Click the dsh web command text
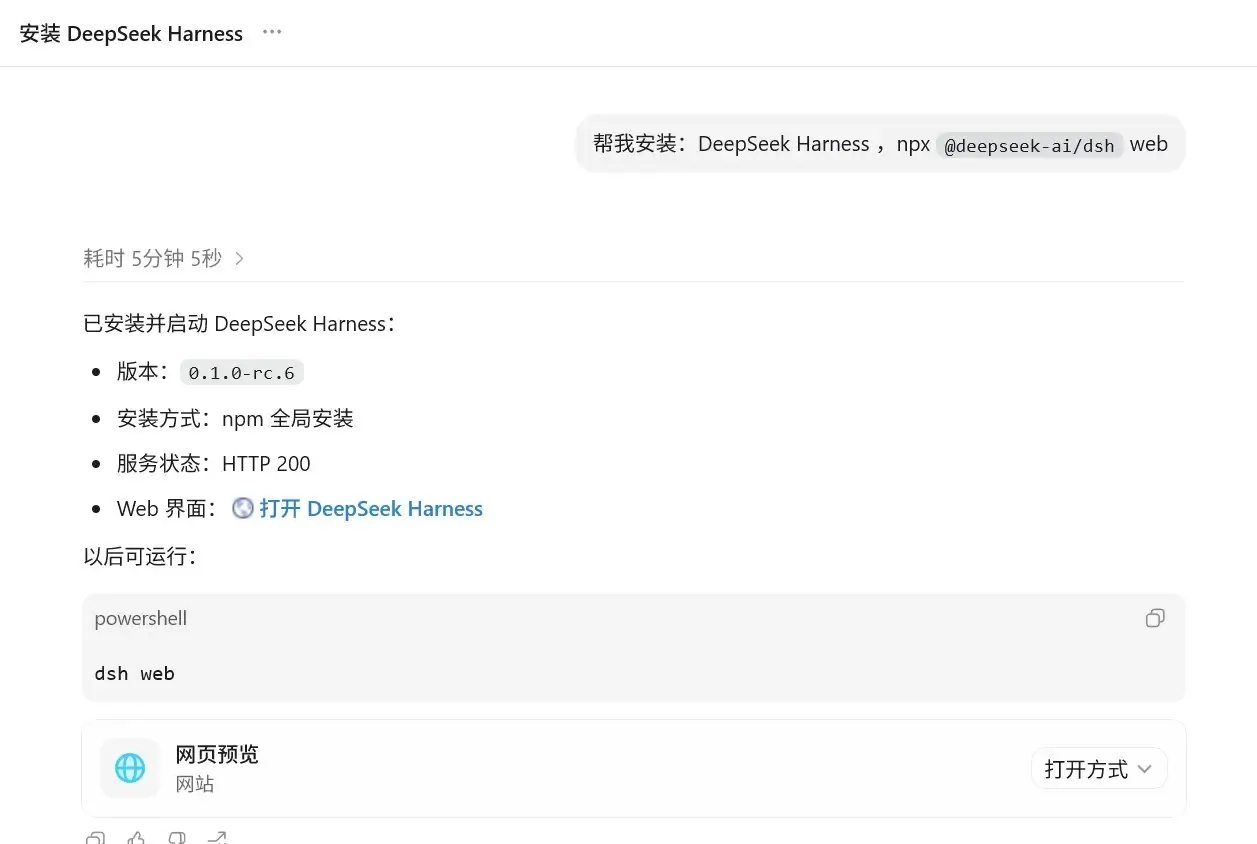1257x844 pixels. [x=134, y=673]
